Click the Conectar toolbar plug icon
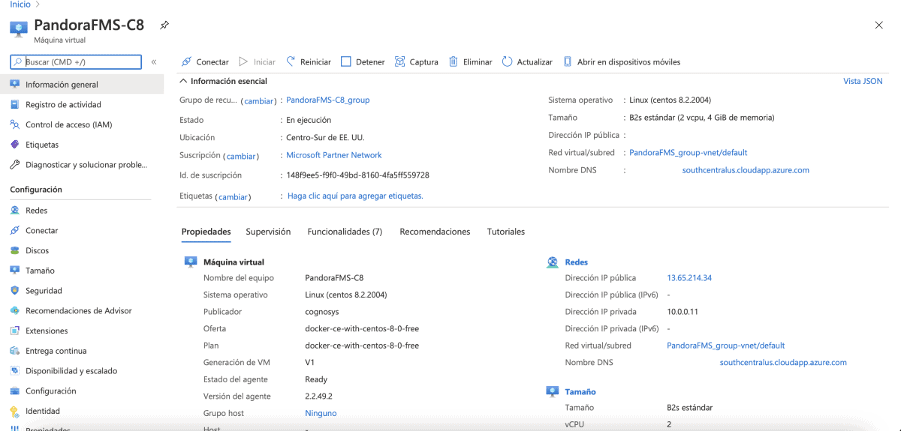 tap(186, 62)
